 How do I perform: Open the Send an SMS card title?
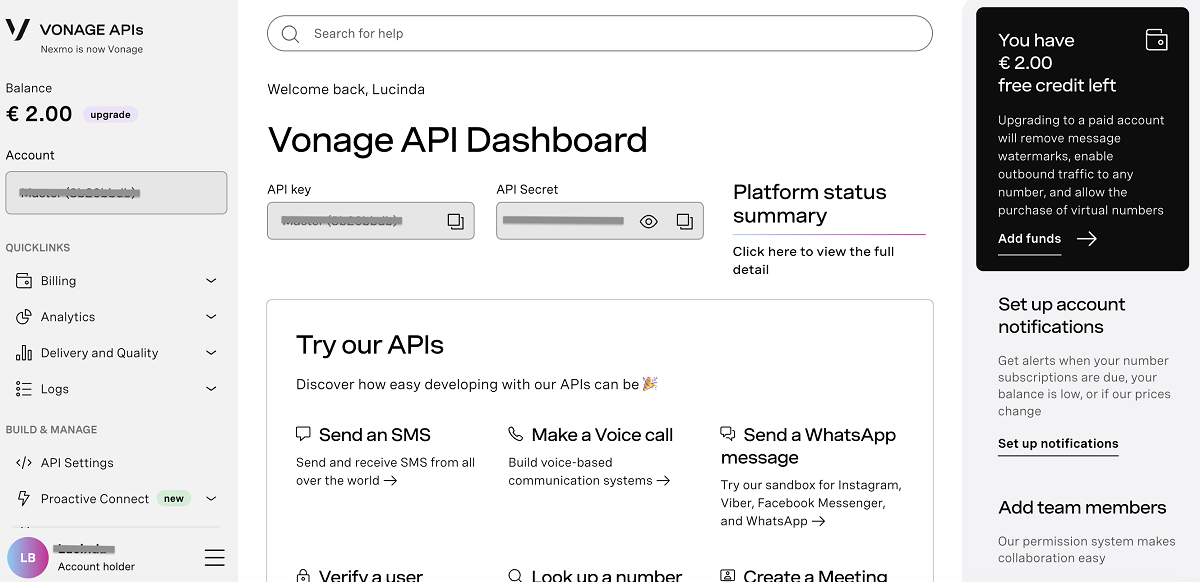point(375,435)
